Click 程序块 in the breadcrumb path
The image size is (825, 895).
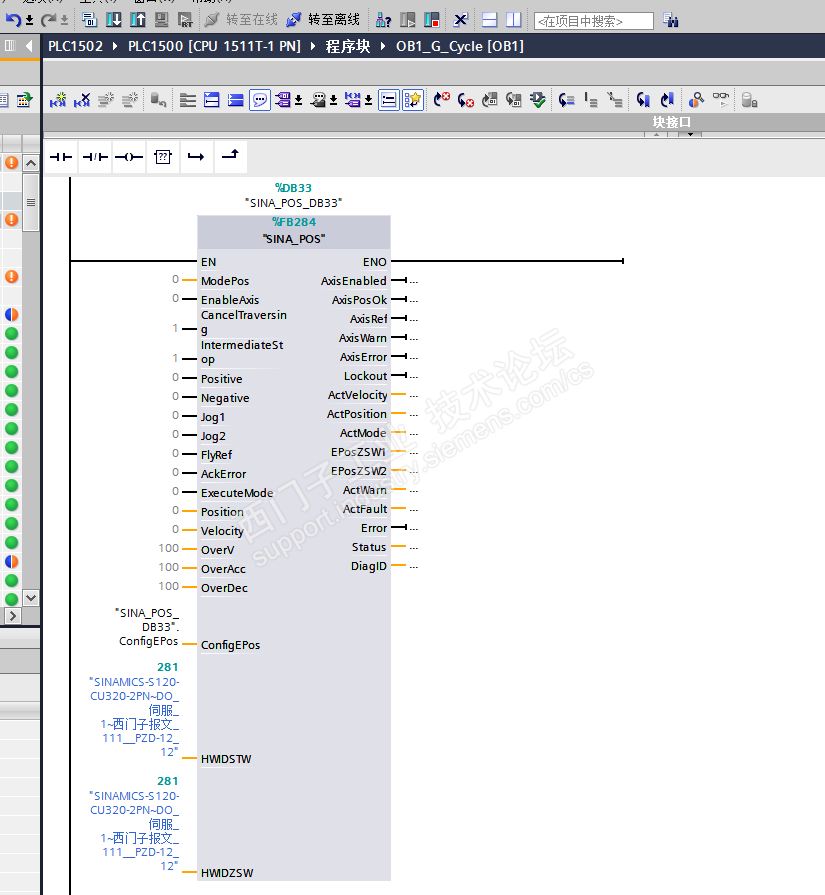[346, 46]
